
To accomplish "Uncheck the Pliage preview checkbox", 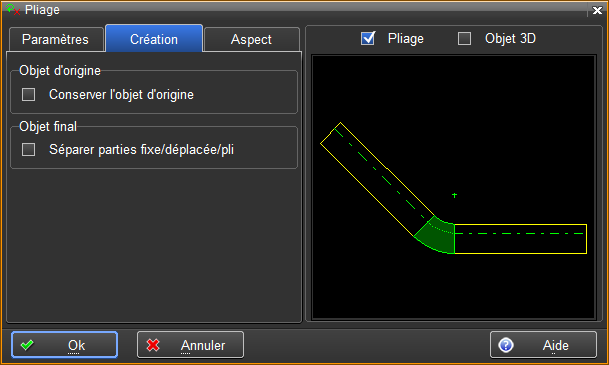I will pyautogui.click(x=367, y=38).
